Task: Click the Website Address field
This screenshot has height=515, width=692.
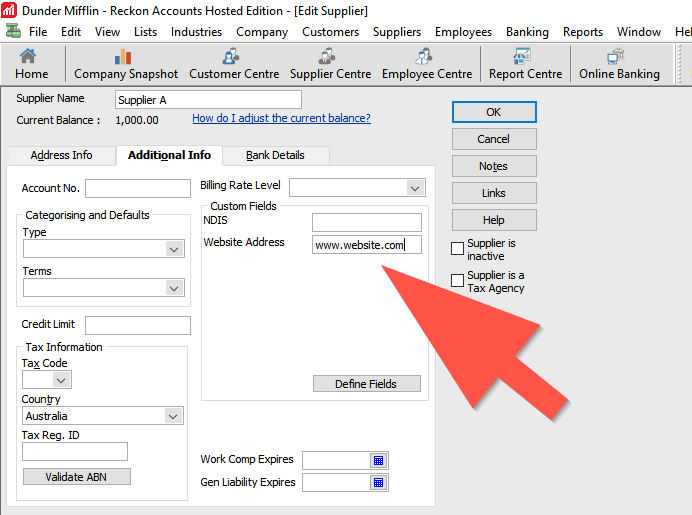Action: (x=366, y=245)
